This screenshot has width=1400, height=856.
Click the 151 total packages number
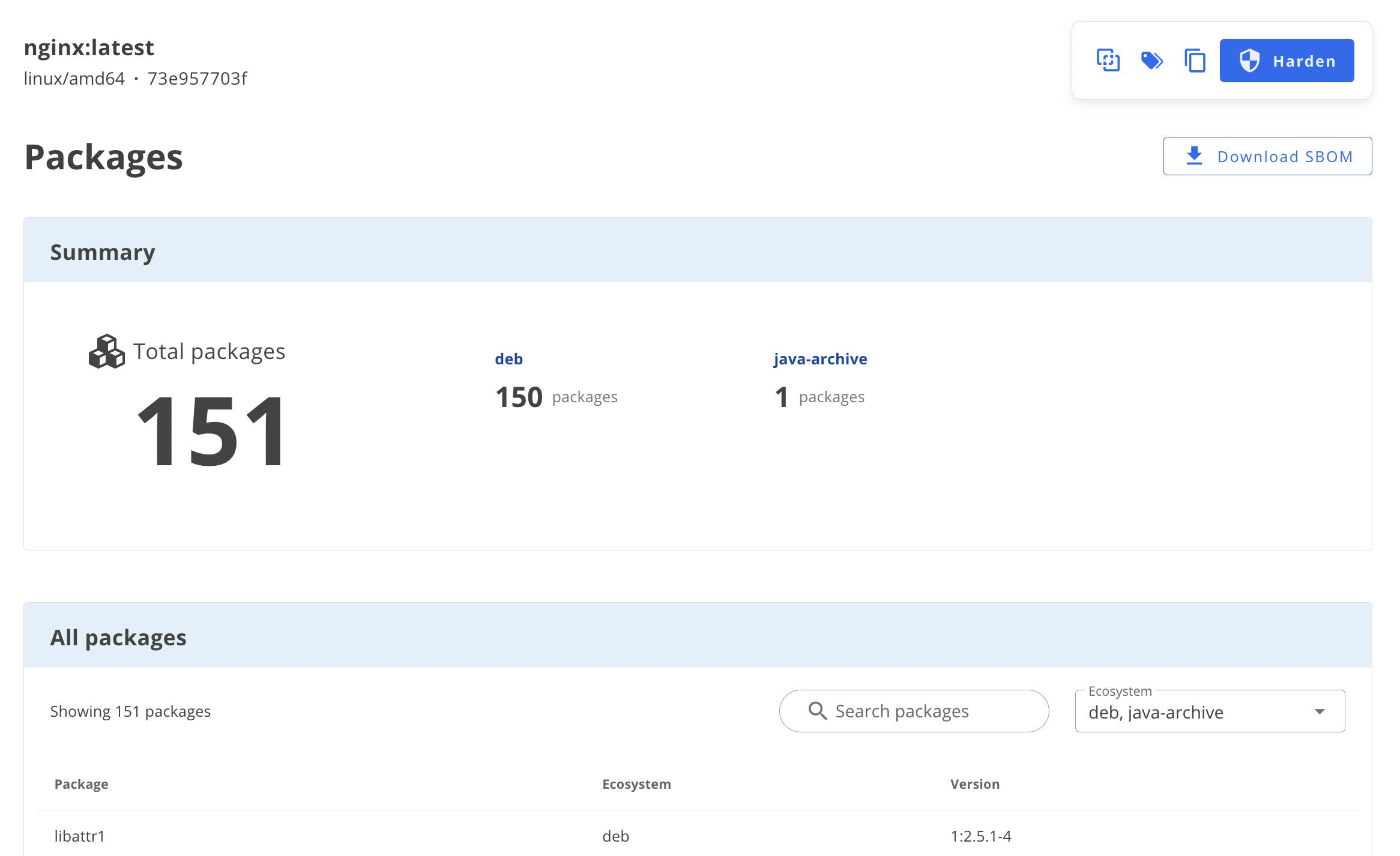click(212, 430)
